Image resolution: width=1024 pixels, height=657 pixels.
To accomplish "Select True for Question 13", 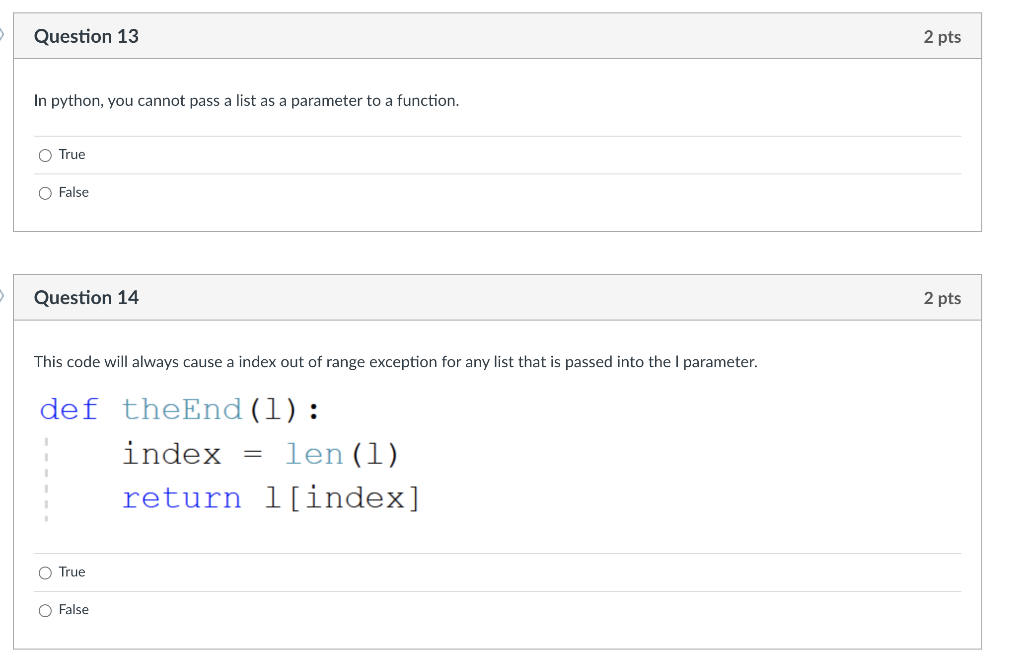I will pos(45,155).
